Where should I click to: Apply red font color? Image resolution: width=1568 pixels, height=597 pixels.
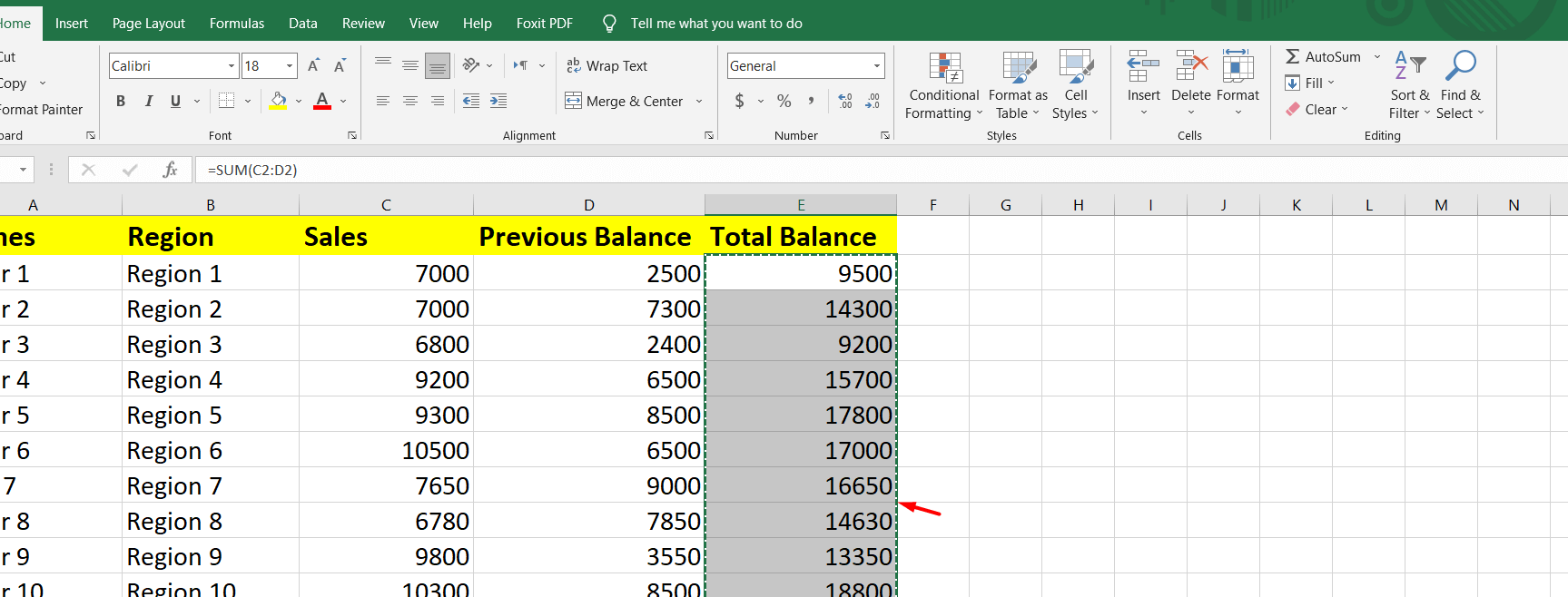(322, 101)
